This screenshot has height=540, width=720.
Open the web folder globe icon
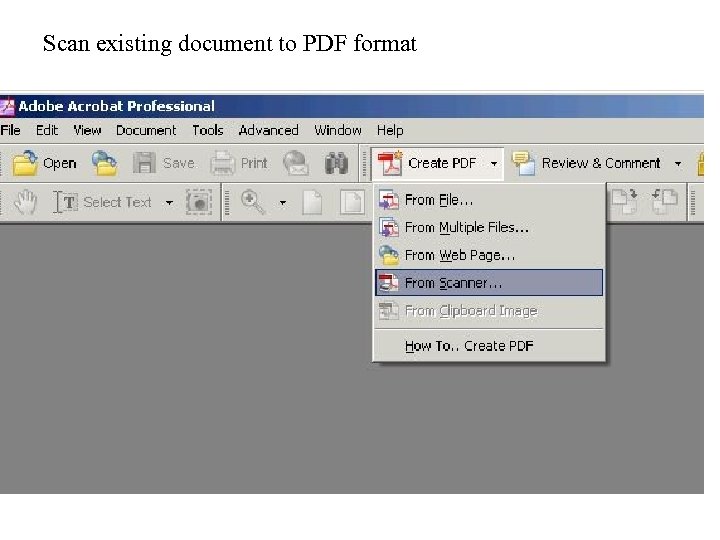[105, 163]
